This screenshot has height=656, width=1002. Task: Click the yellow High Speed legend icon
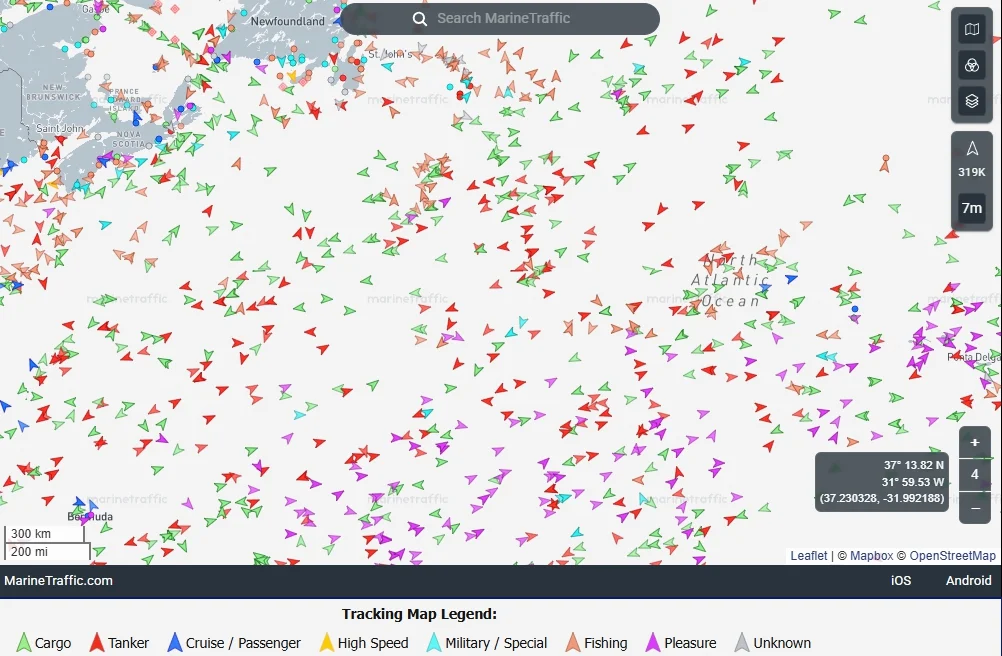(x=327, y=643)
